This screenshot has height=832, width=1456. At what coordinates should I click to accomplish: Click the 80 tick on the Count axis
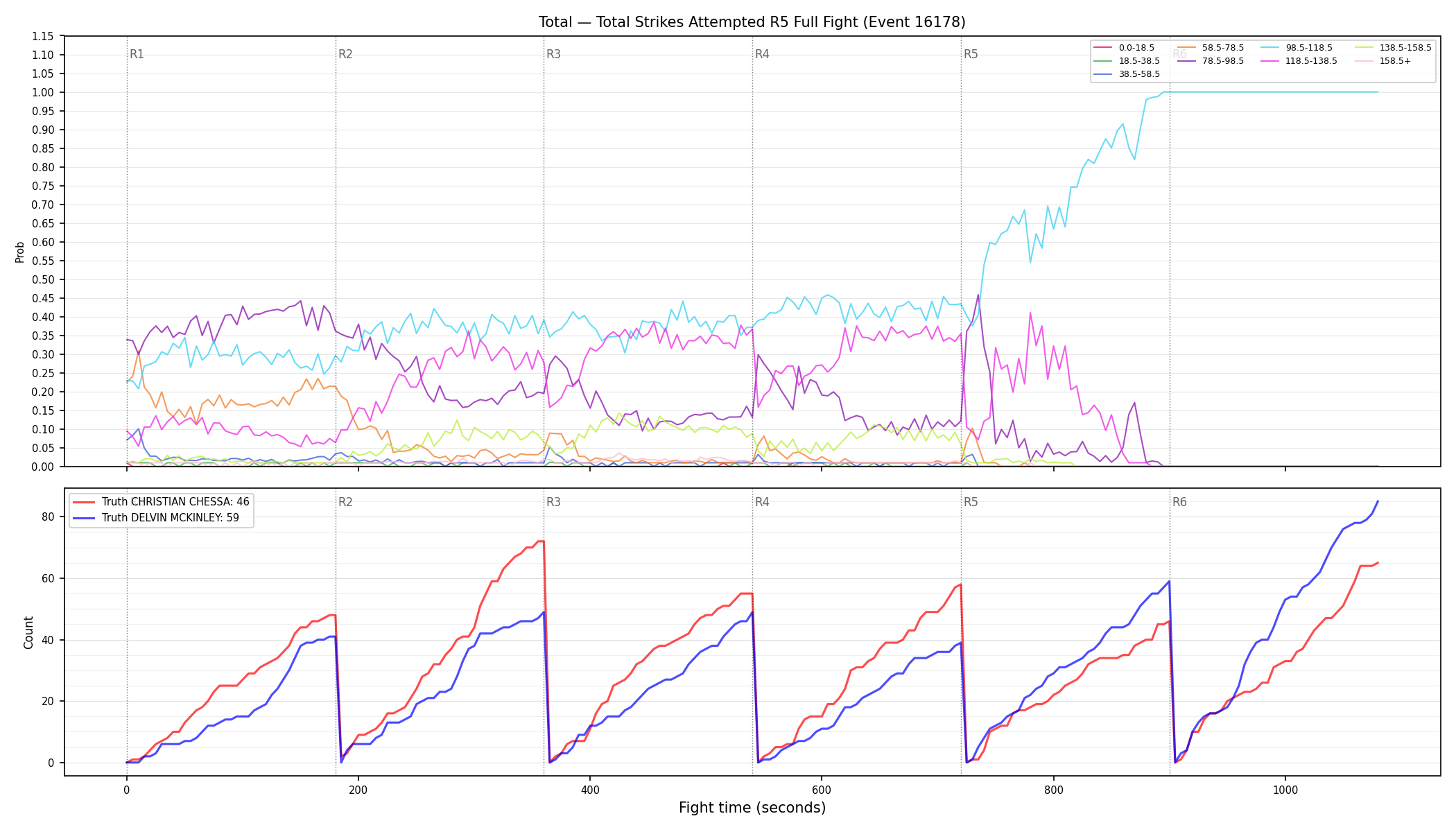coord(47,517)
